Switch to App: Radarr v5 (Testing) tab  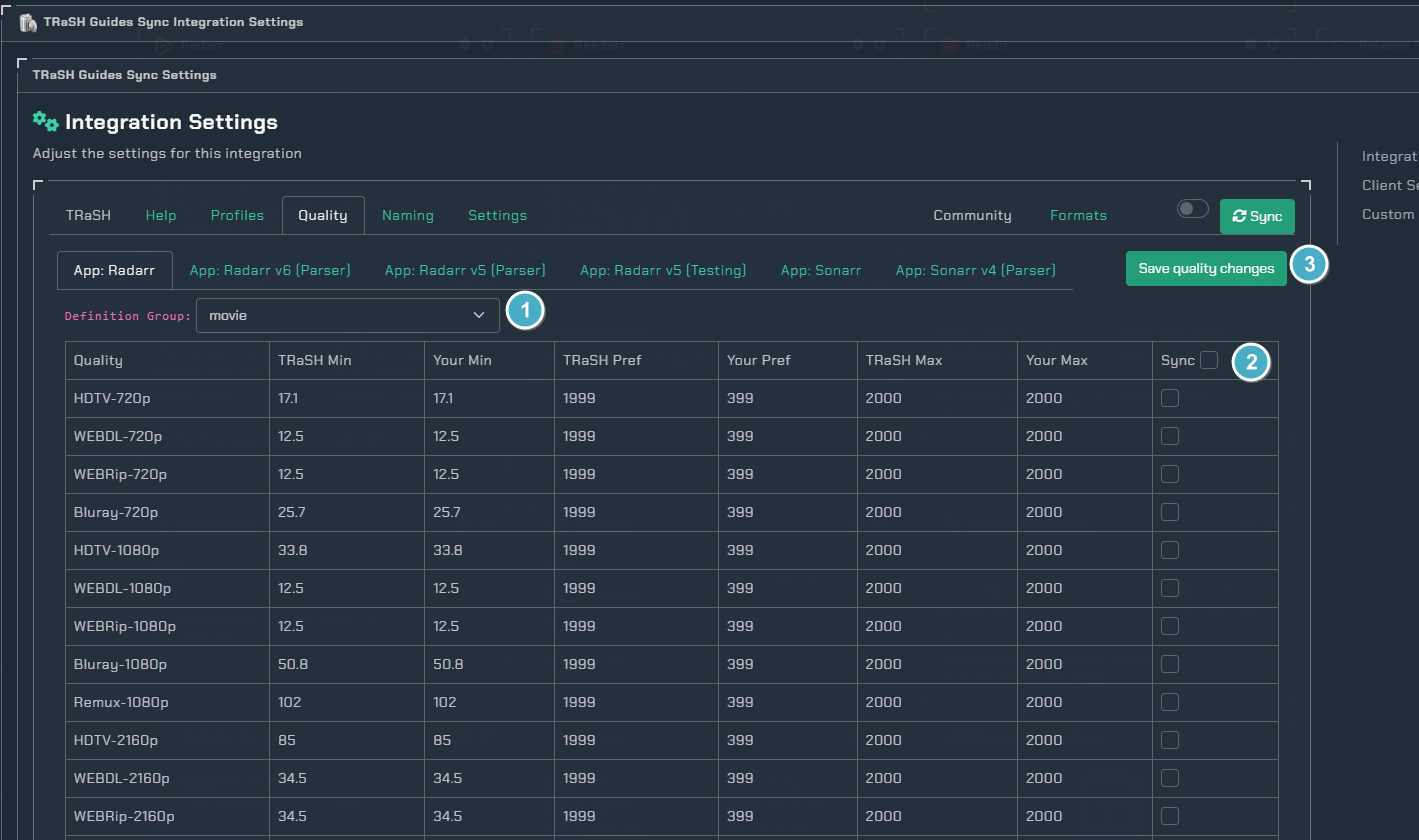pyautogui.click(x=663, y=270)
